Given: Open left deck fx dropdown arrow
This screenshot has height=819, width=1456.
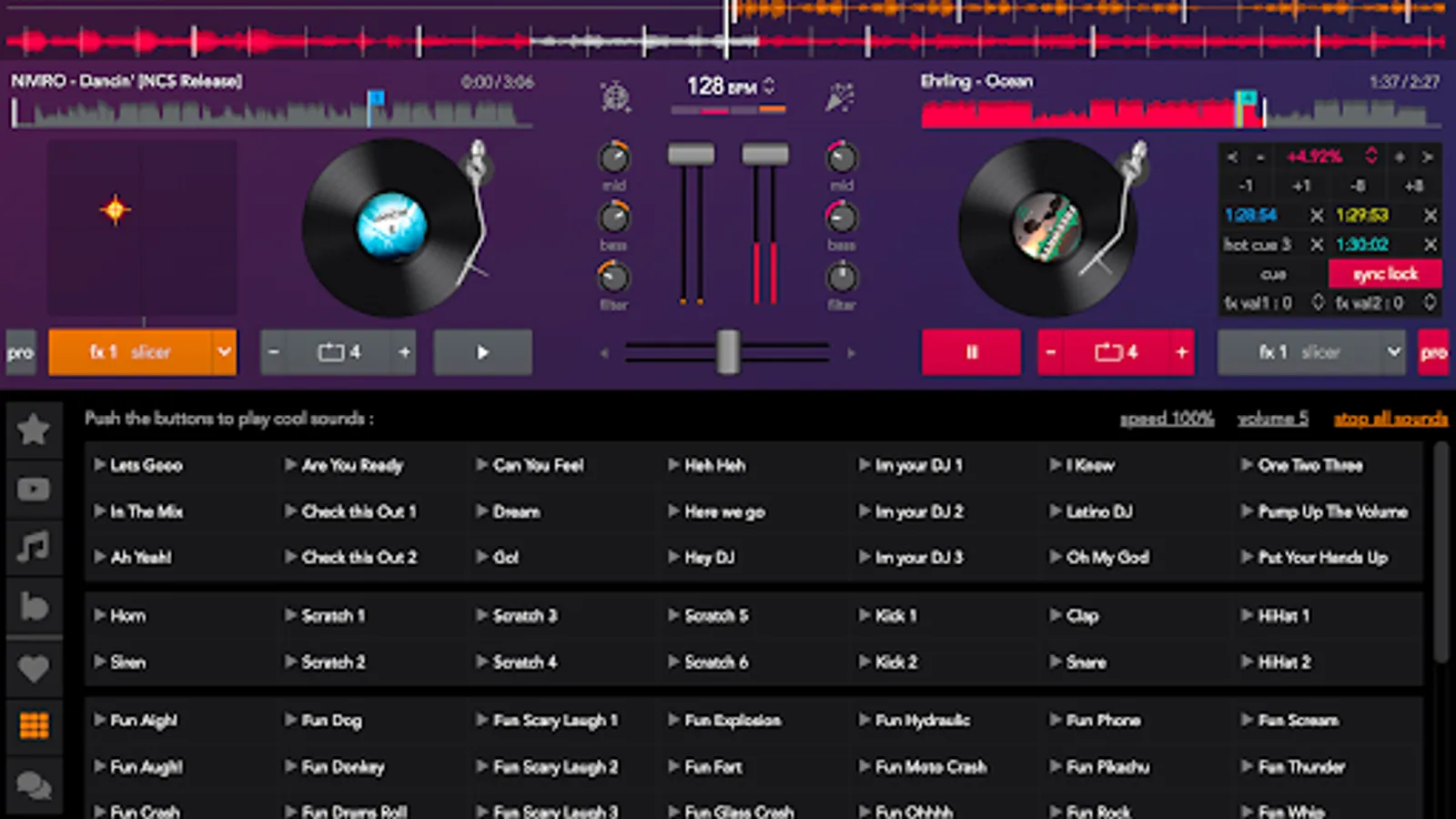Looking at the screenshot, I should point(224,352).
